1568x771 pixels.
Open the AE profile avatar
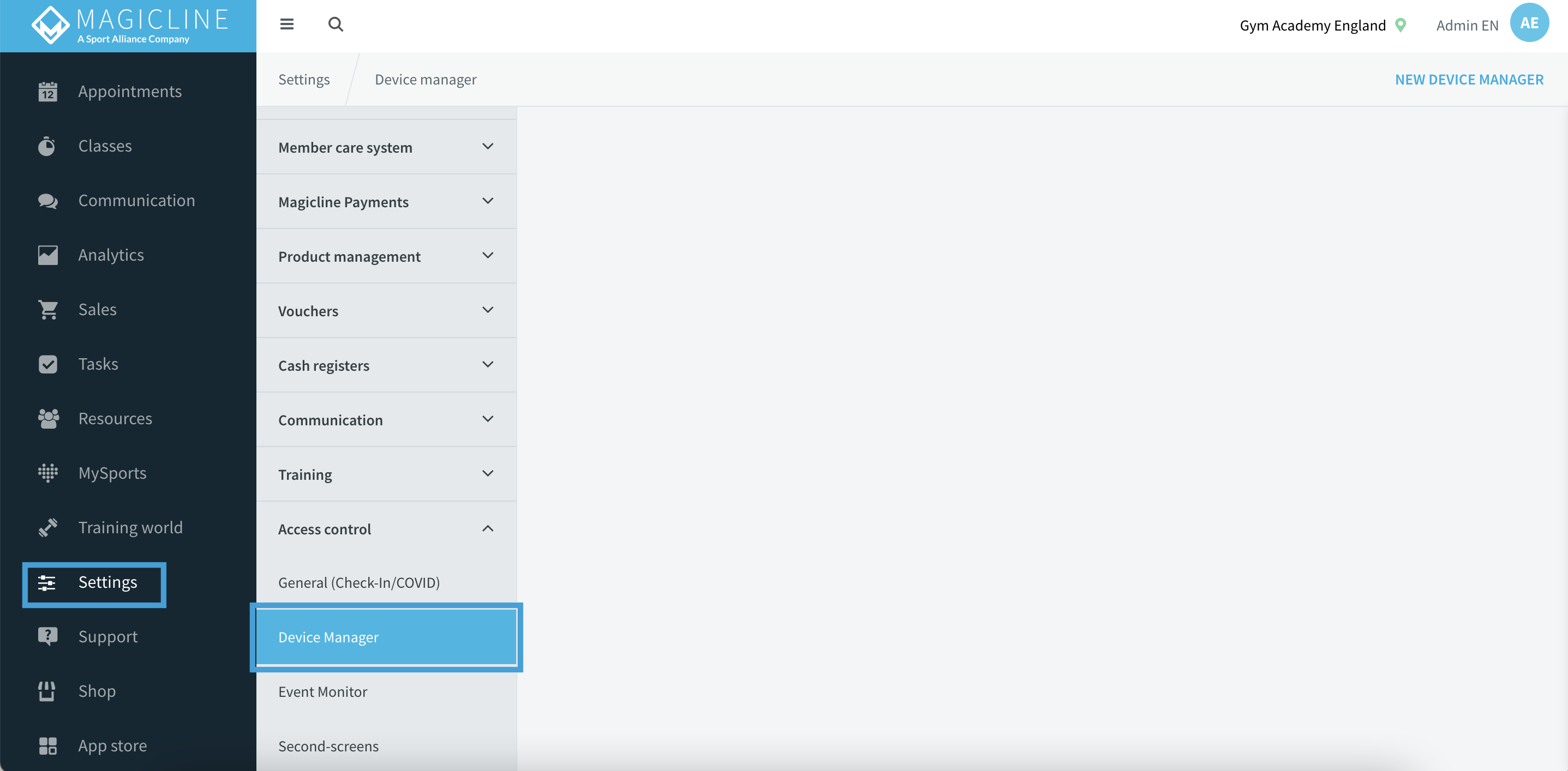(x=1530, y=23)
